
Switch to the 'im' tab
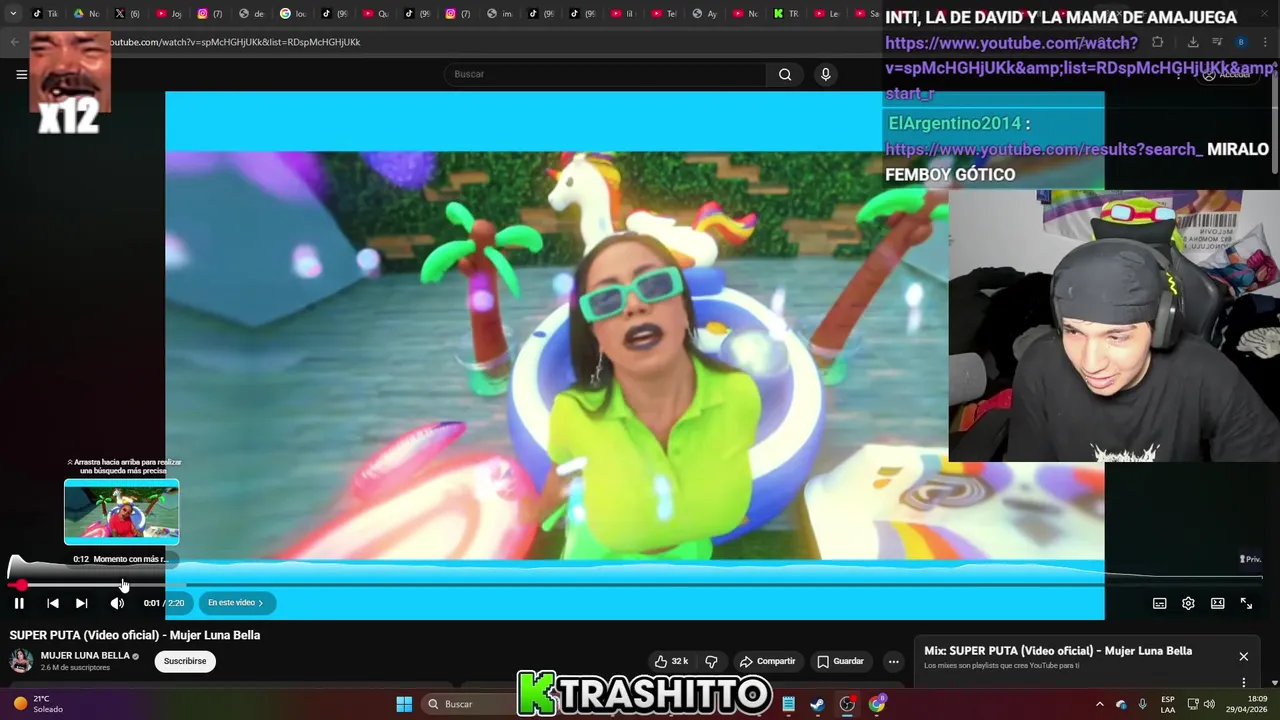(x=499, y=14)
